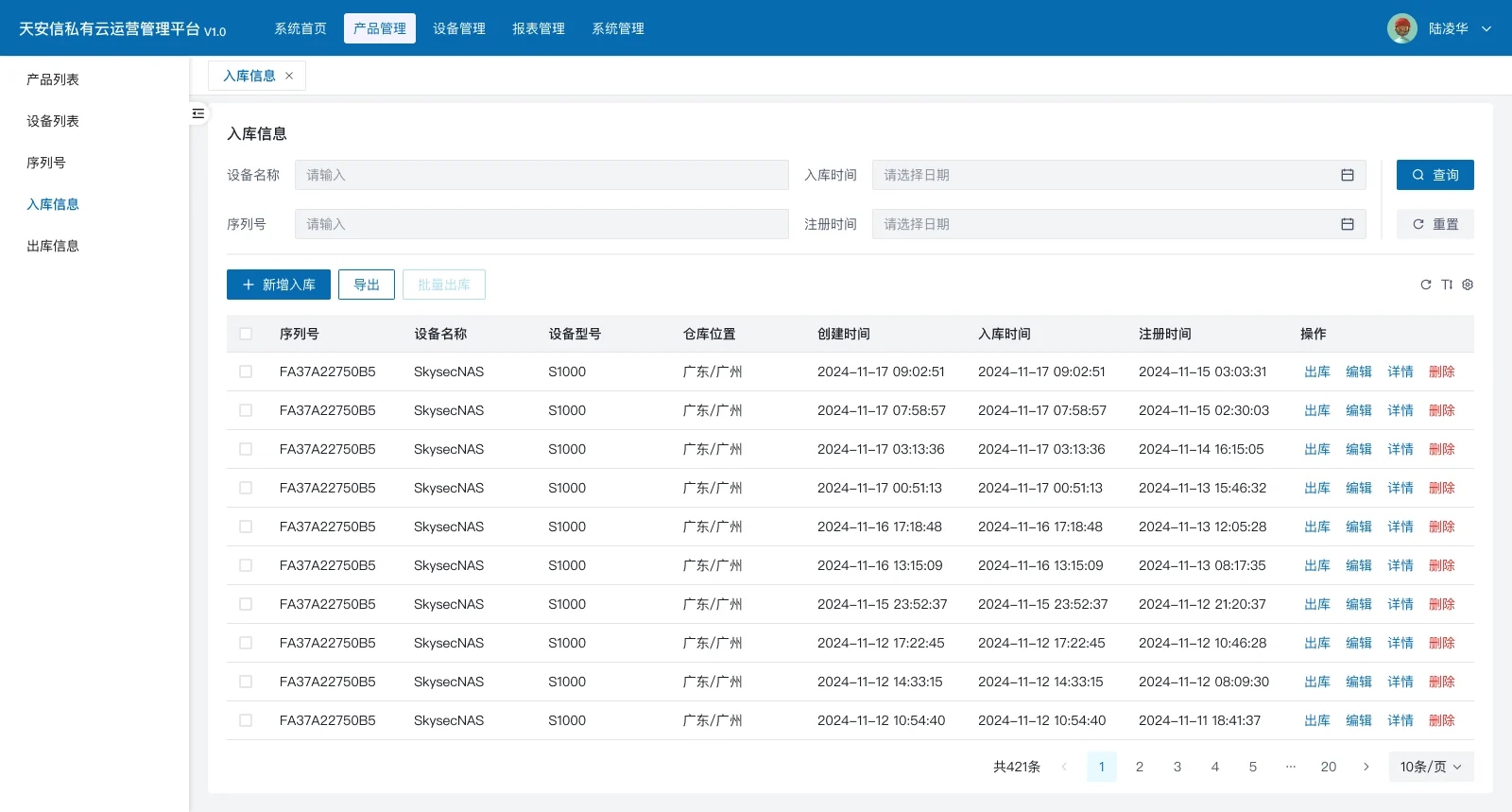Click the 设备名称 input field
This screenshot has width=1512, height=812.
point(541,175)
